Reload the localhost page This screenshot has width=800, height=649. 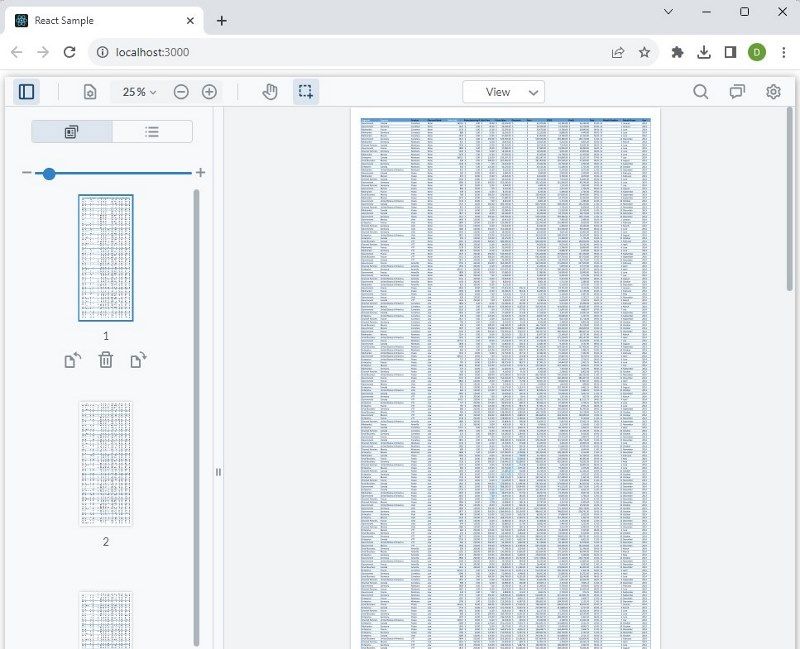point(70,52)
